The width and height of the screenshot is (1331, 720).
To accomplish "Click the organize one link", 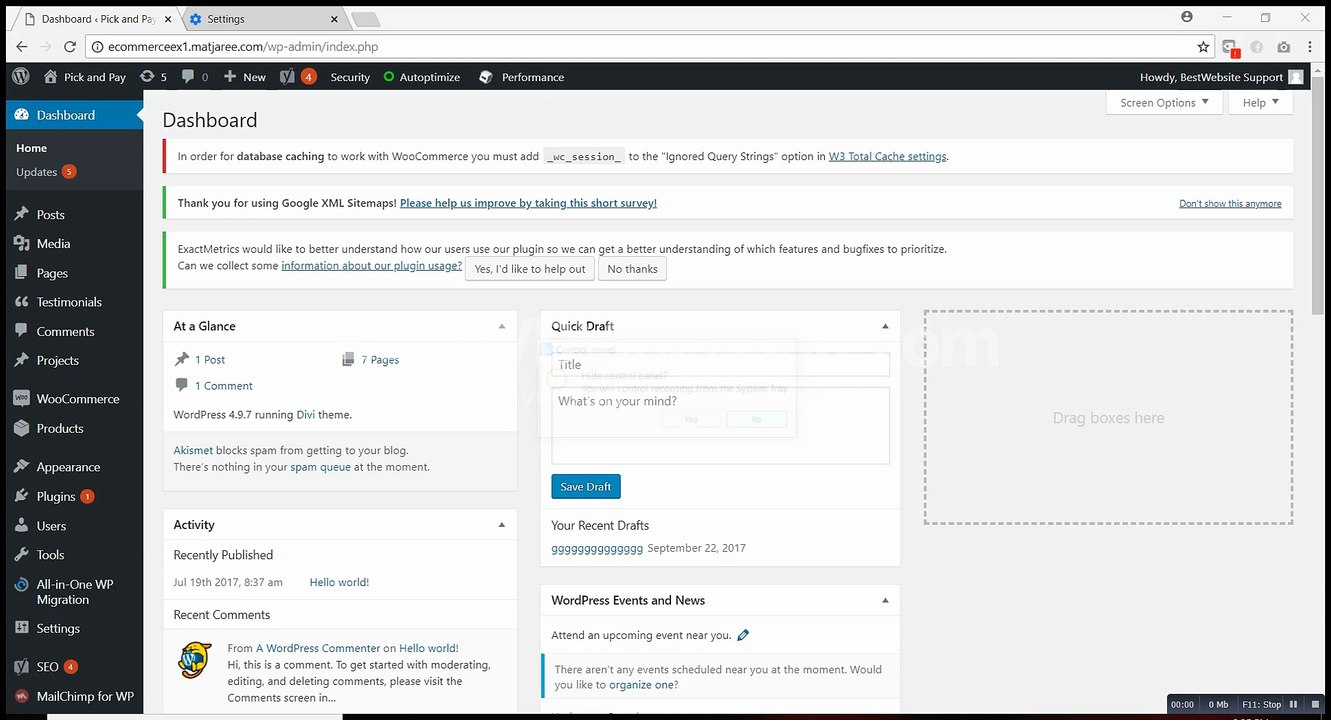I will pos(641,685).
